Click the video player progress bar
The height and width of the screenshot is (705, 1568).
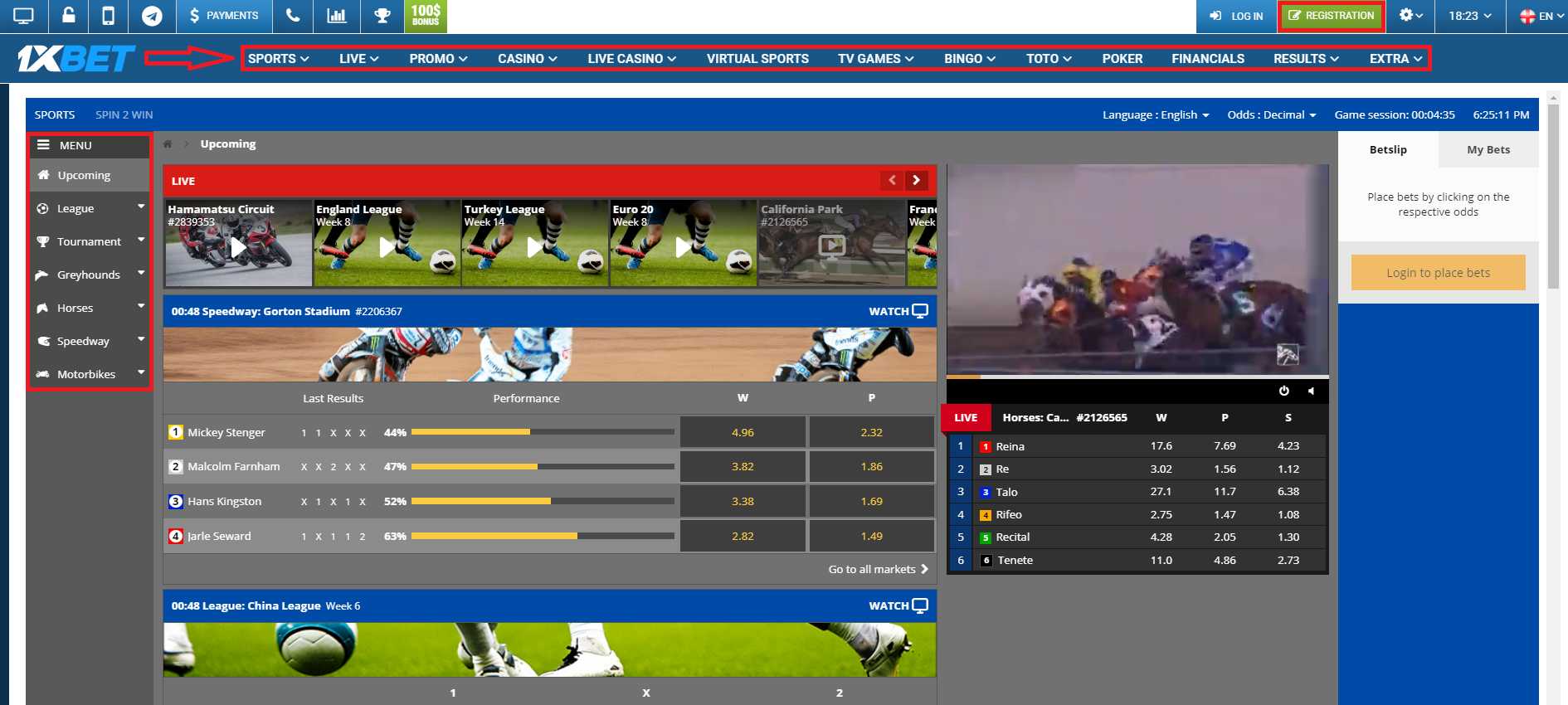tap(1137, 377)
